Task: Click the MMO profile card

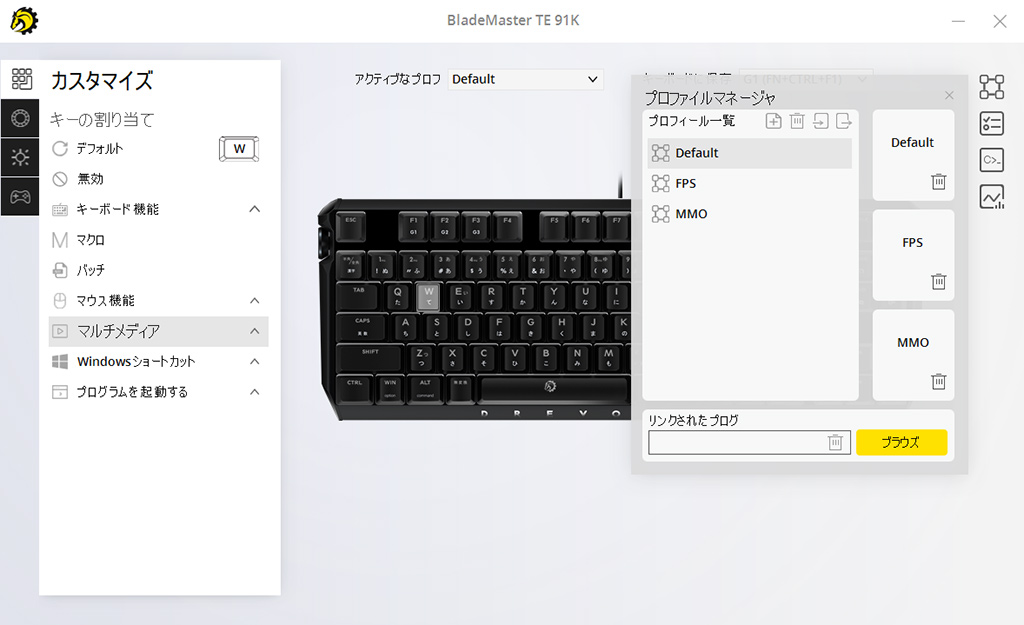Action: click(913, 355)
